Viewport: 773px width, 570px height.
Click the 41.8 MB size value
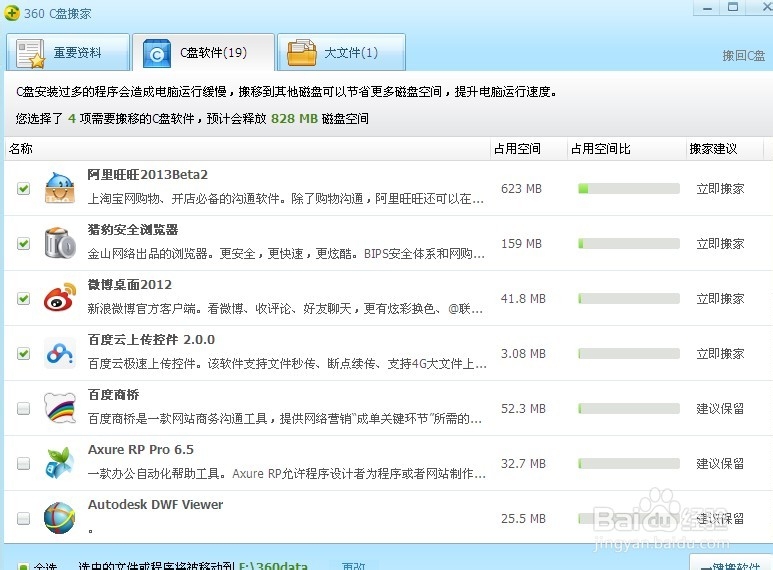523,298
